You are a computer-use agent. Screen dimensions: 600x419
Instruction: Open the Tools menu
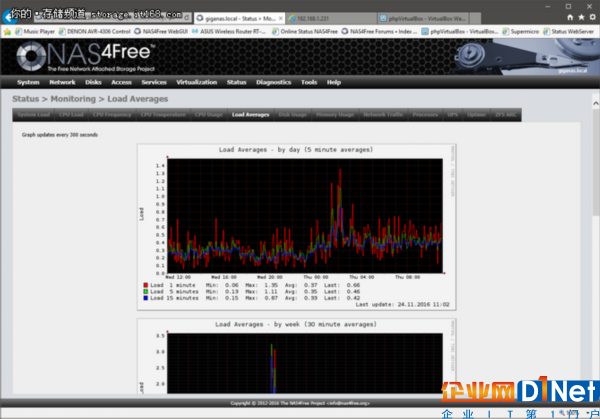[309, 82]
